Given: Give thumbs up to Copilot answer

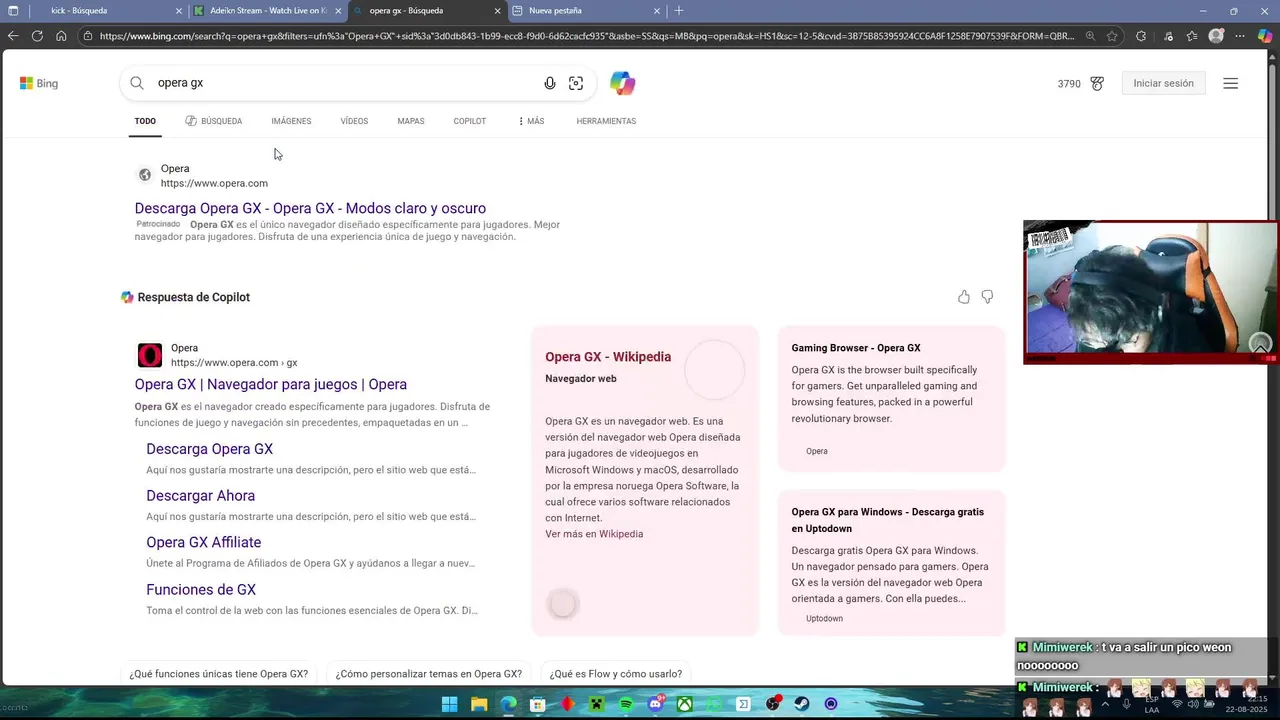Looking at the screenshot, I should click(964, 297).
